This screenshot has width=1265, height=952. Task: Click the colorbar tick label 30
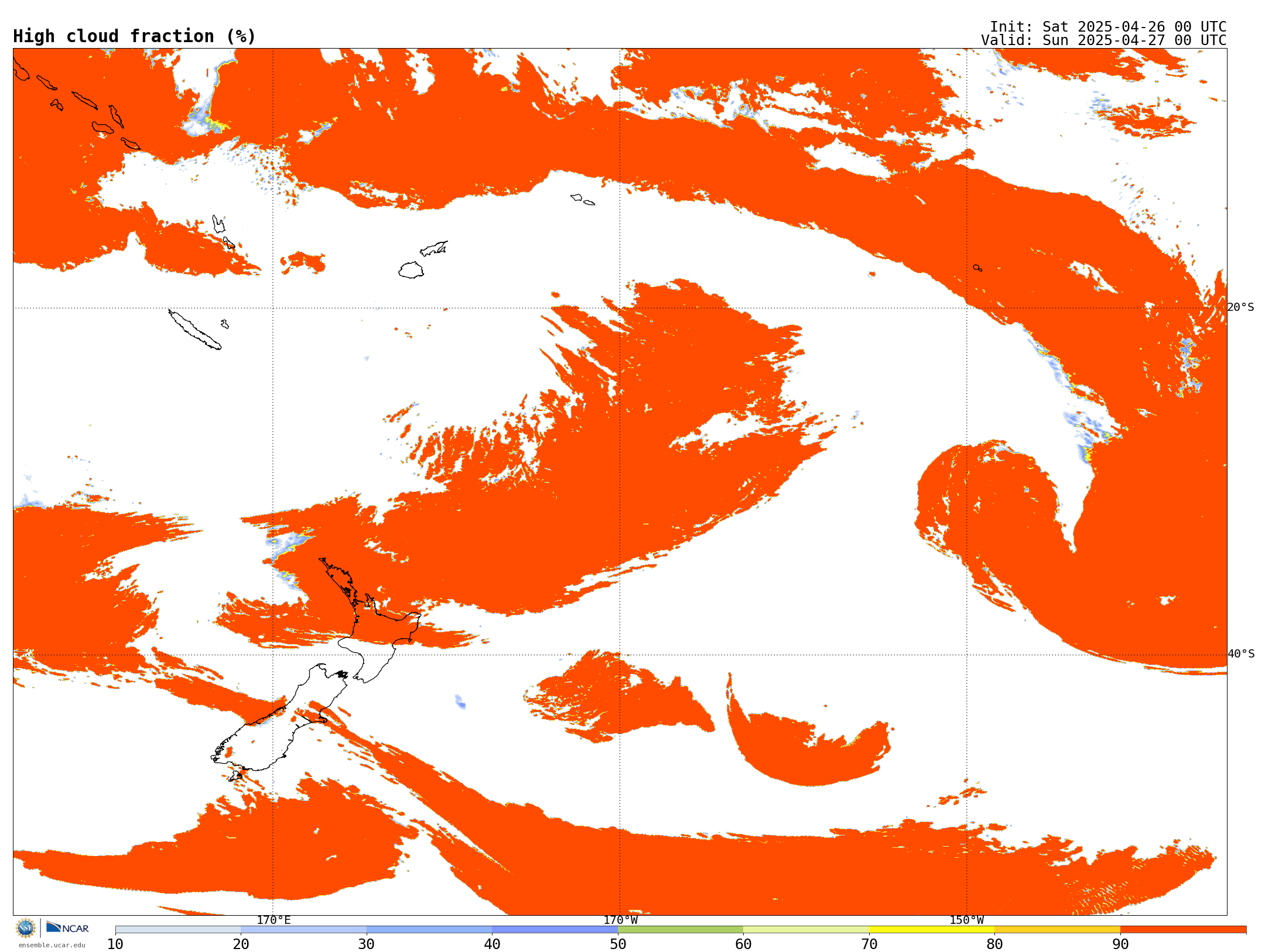click(367, 944)
